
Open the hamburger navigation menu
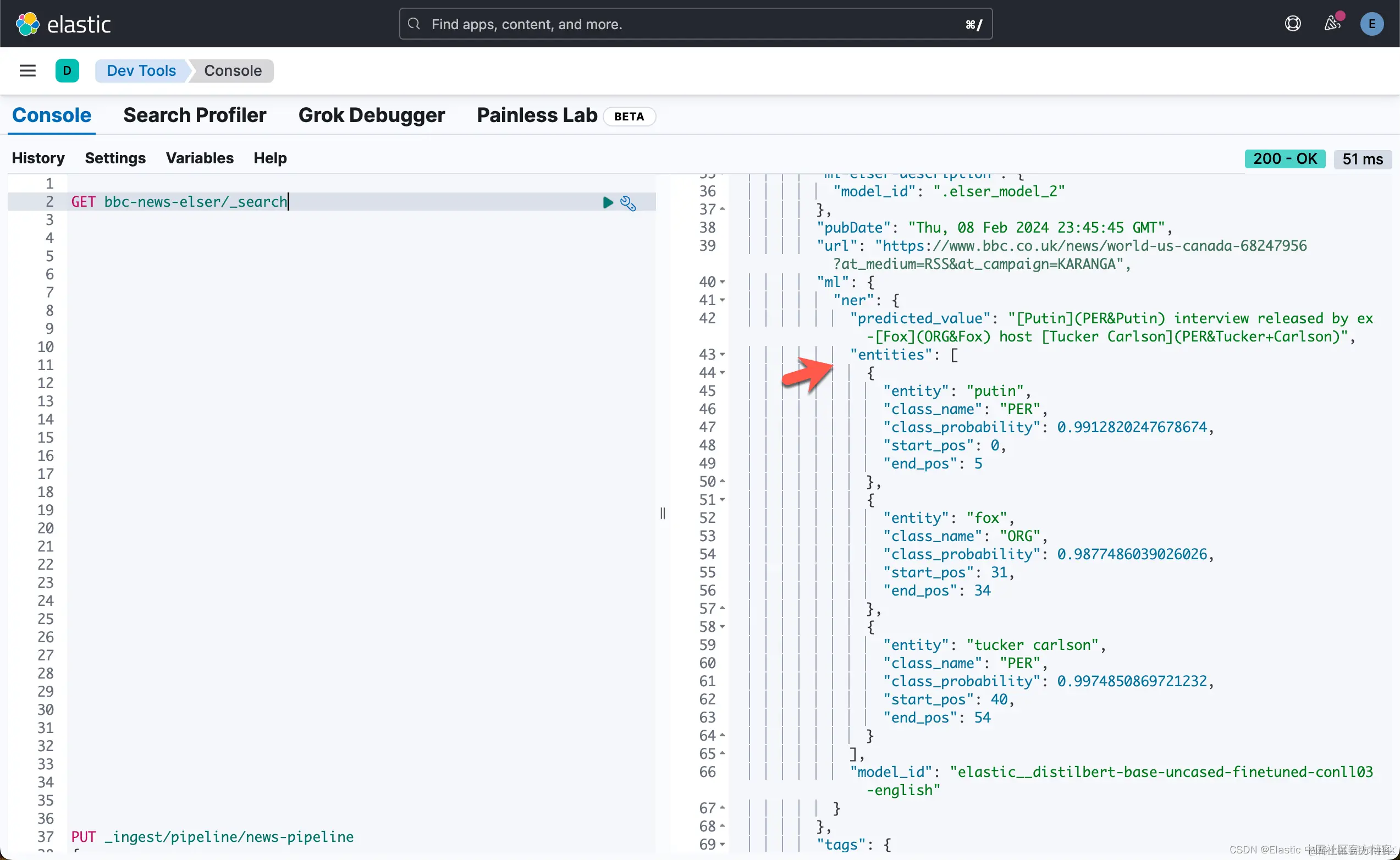tap(27, 70)
